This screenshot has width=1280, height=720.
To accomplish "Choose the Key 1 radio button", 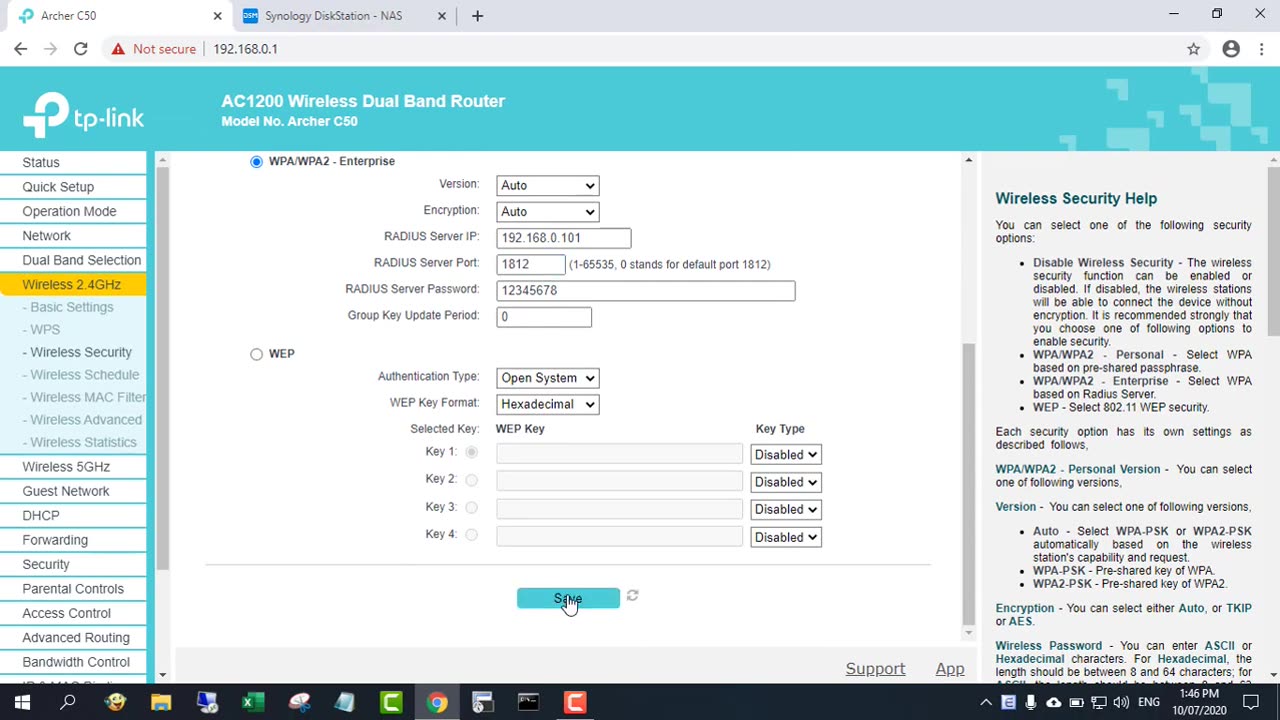I will pos(471,452).
